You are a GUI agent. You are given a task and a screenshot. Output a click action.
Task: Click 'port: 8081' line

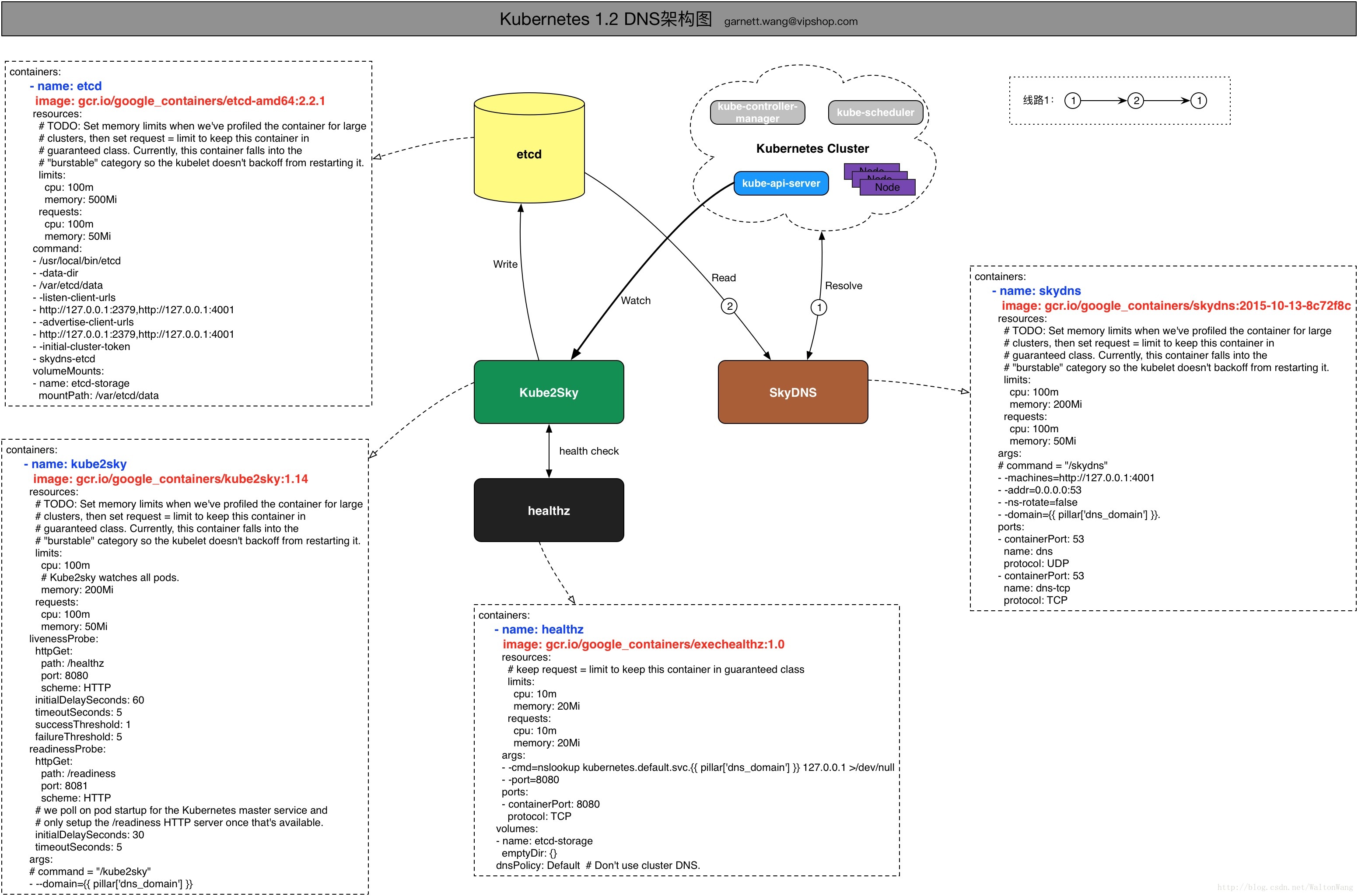pos(64,786)
